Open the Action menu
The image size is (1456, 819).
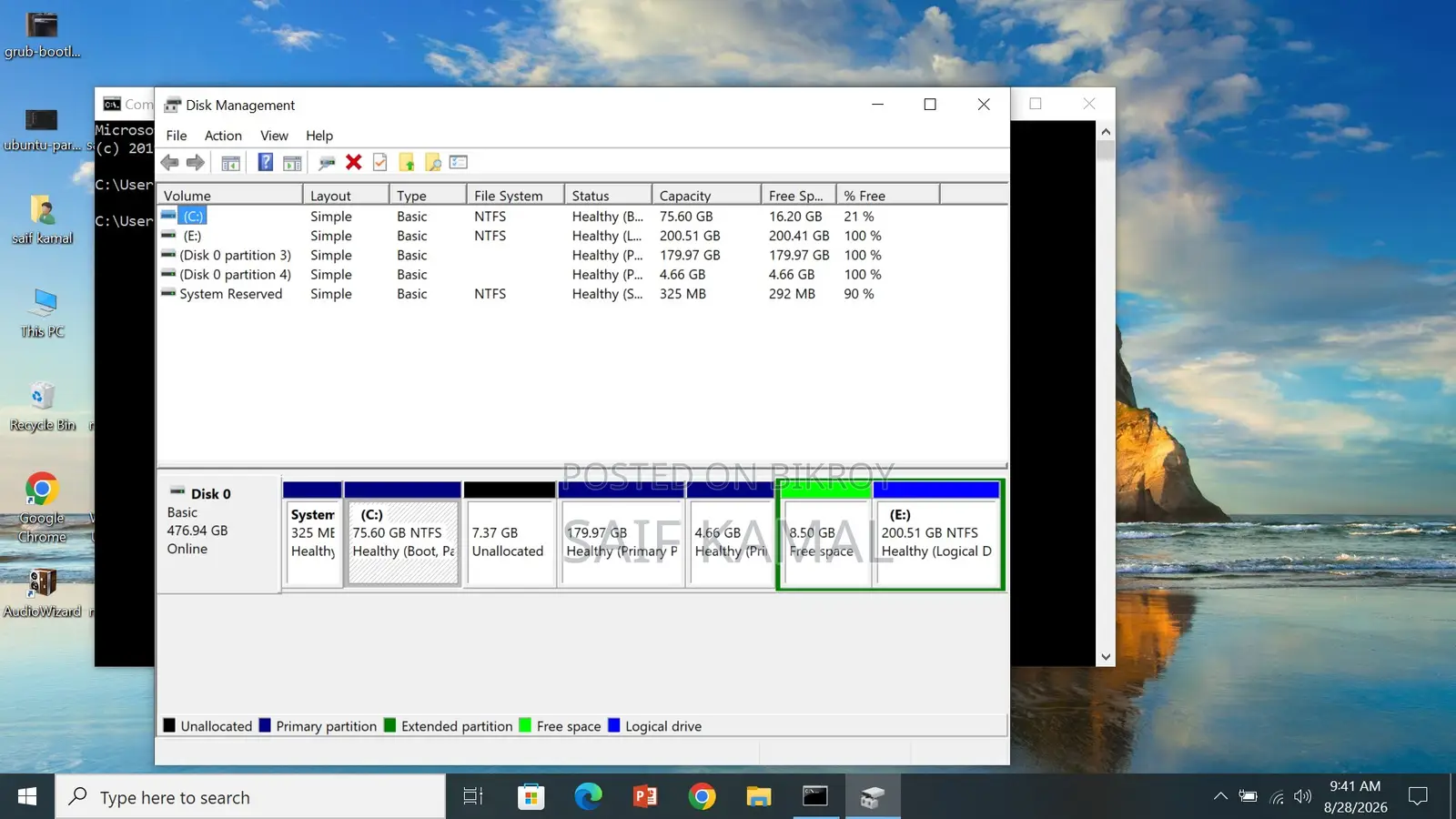(x=223, y=136)
